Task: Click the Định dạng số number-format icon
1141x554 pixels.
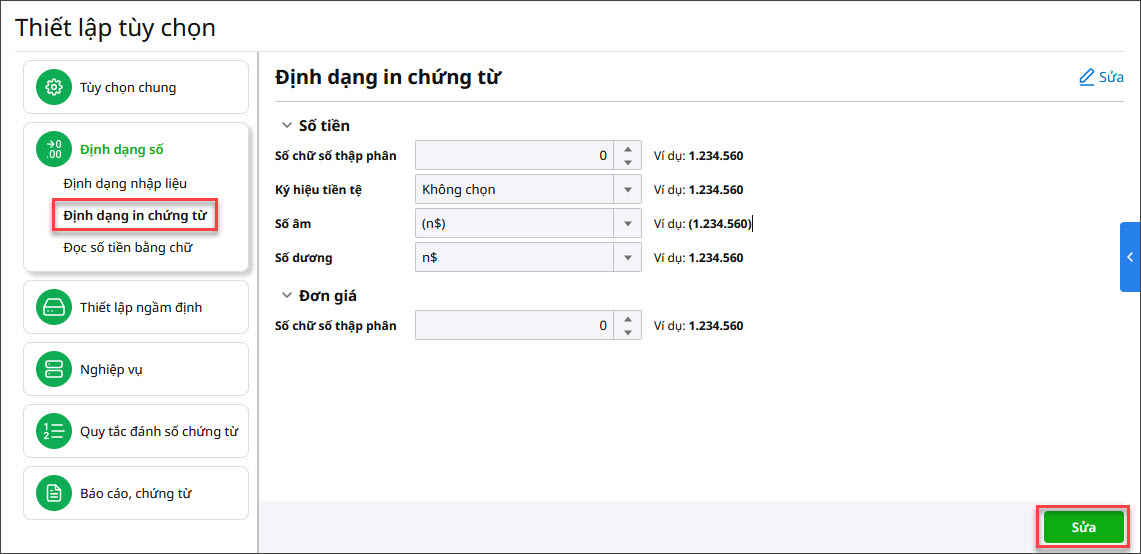Action: tap(54, 150)
